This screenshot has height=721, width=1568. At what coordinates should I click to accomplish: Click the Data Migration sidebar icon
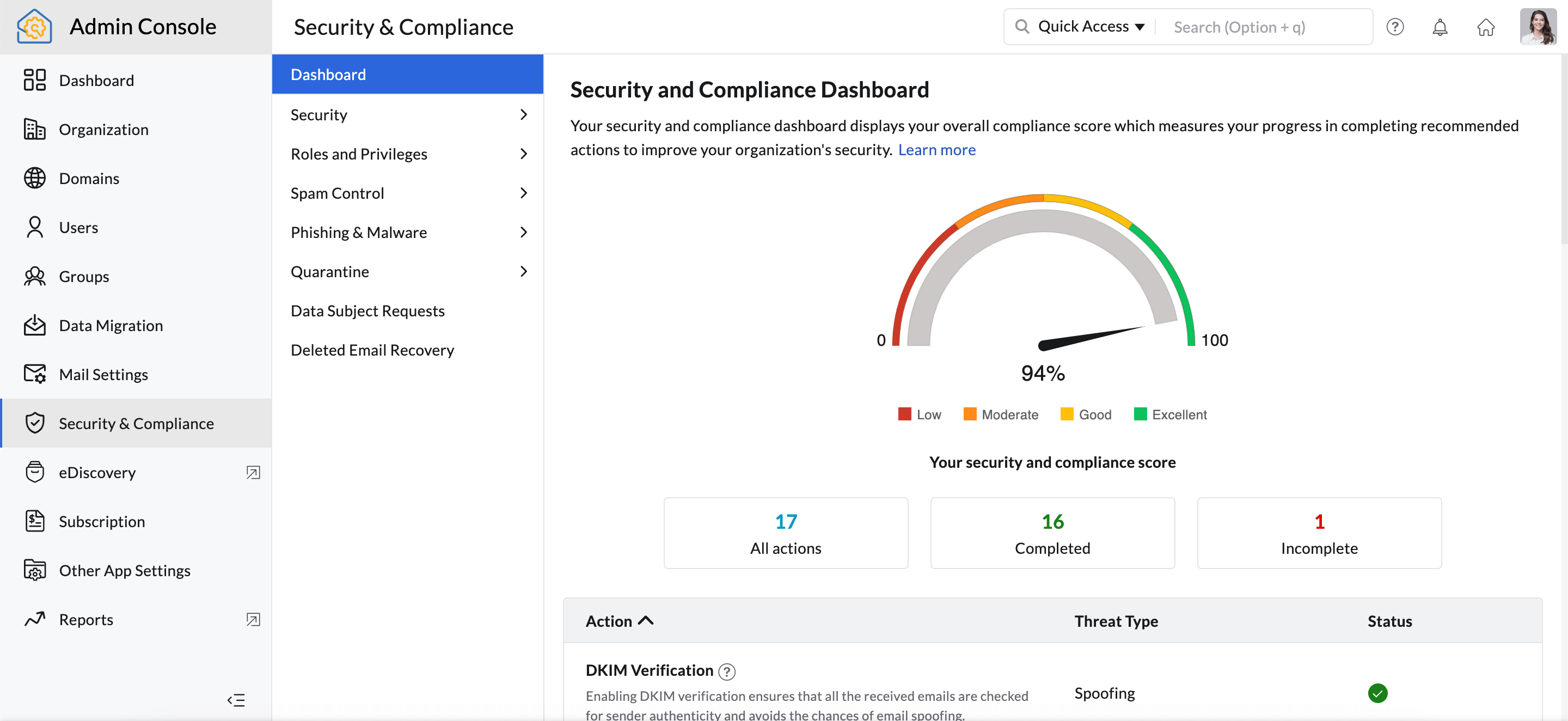35,325
